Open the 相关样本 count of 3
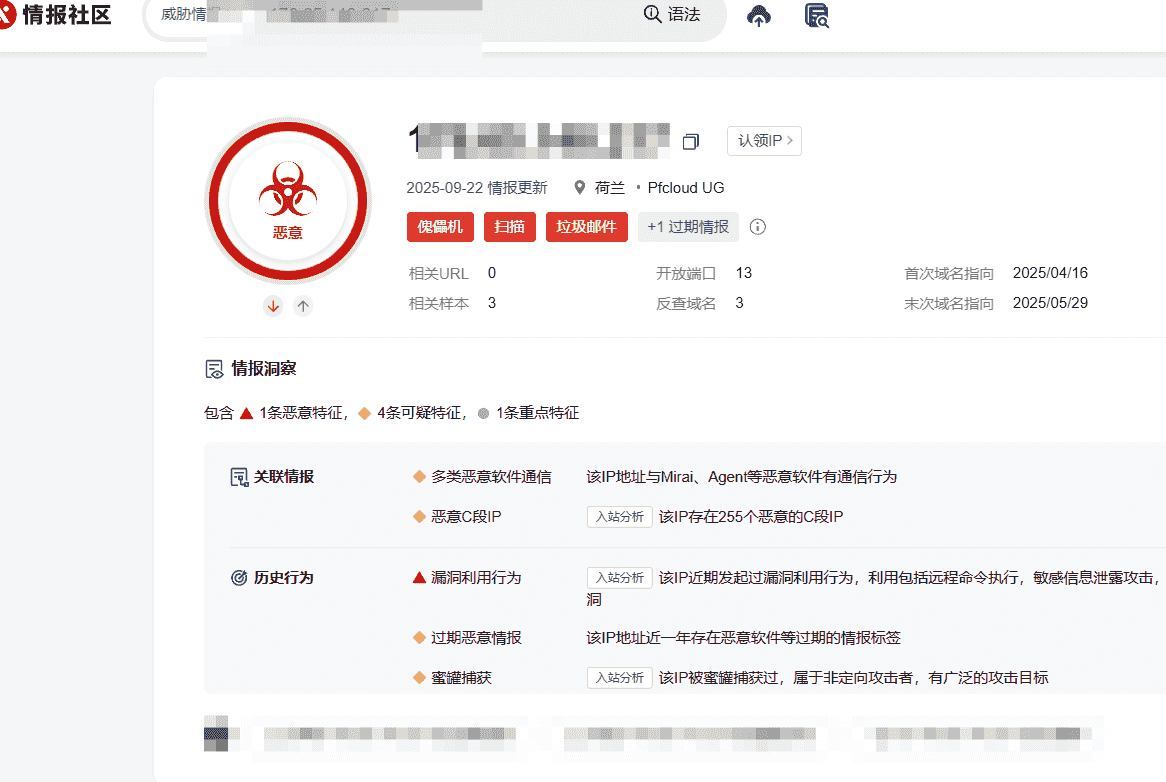Image resolution: width=1166 pixels, height=782 pixels. coord(492,303)
